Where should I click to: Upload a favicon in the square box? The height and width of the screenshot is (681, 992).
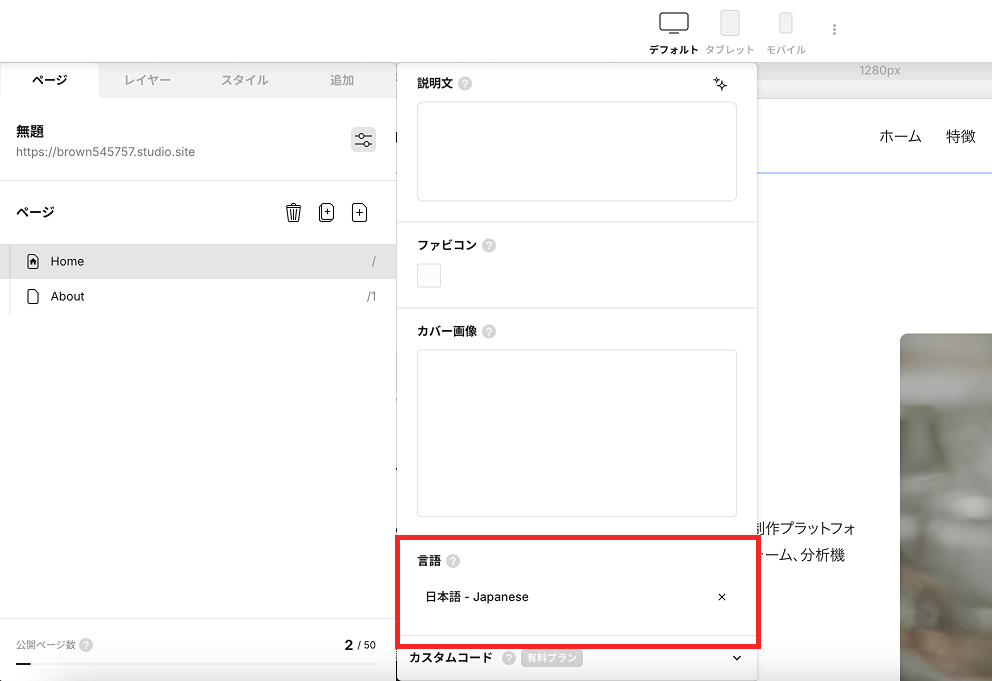click(429, 276)
